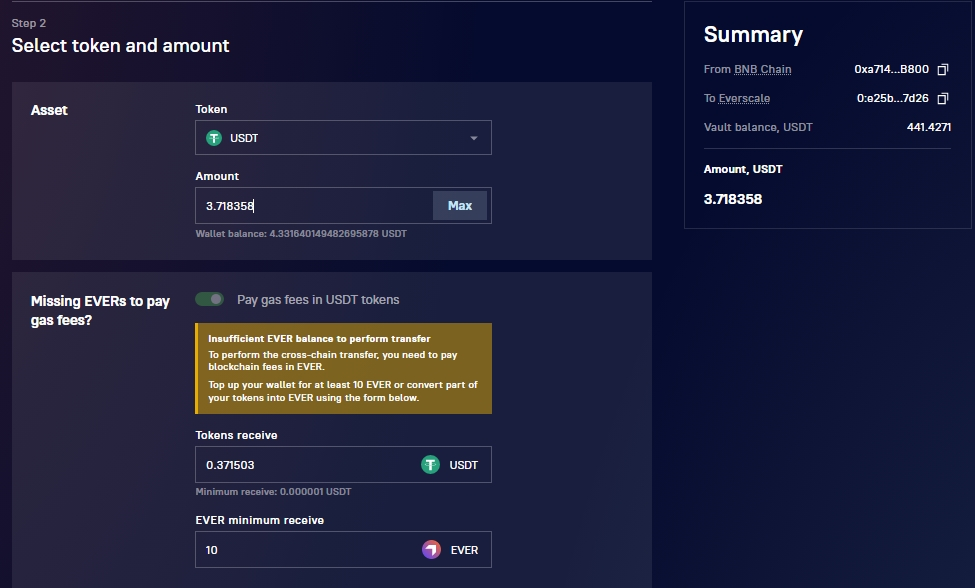Image resolution: width=975 pixels, height=588 pixels.
Task: Open the Everscale link in Summary
Action: [x=744, y=98]
